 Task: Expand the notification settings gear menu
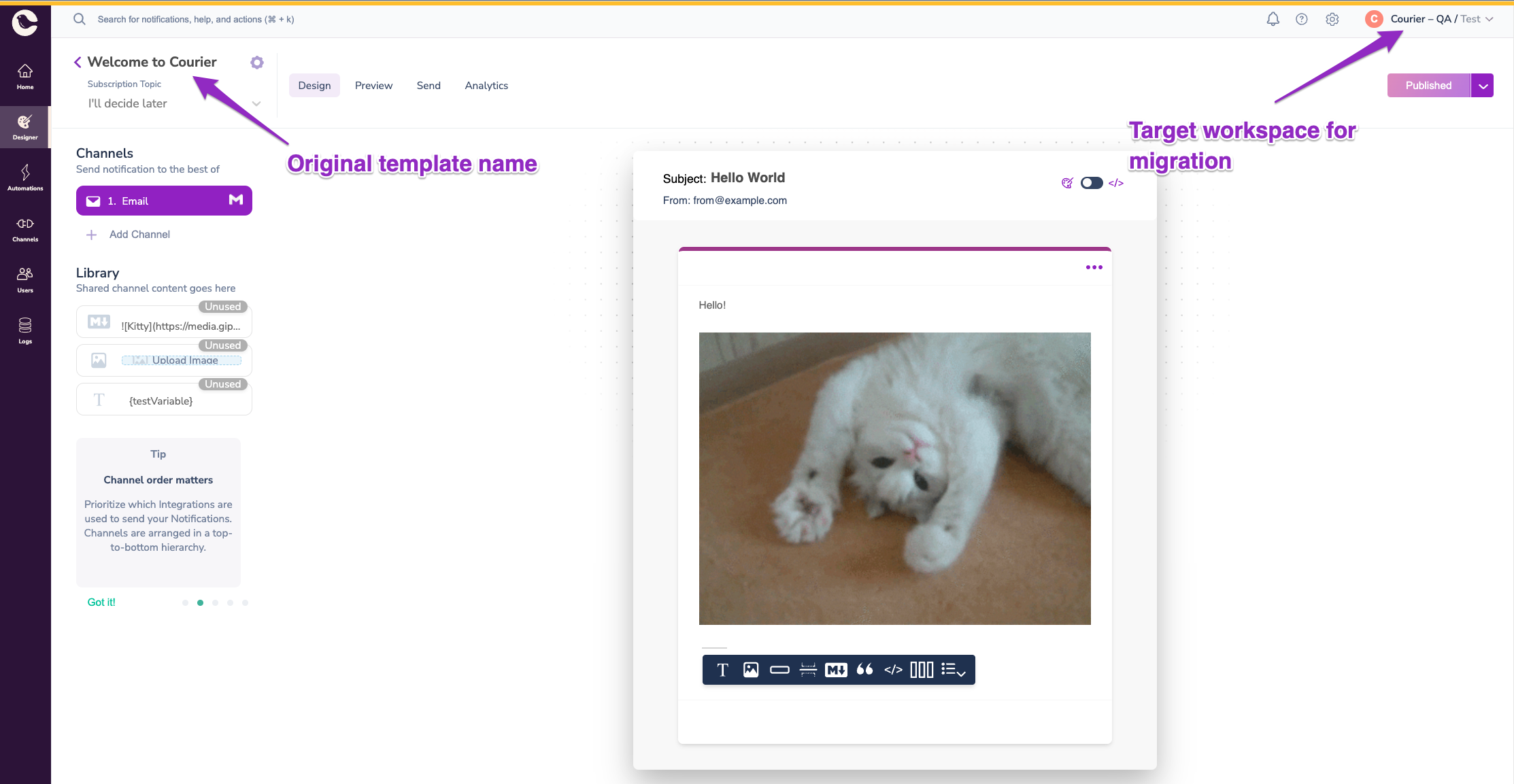257,62
